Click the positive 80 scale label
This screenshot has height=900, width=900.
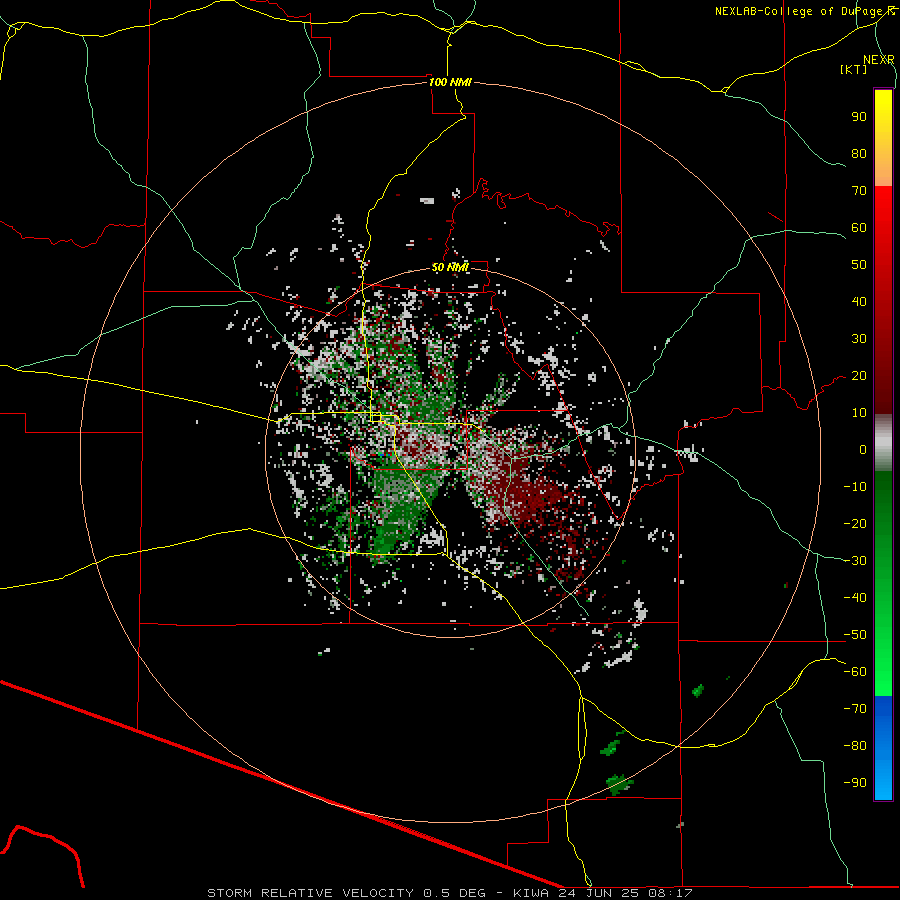coord(859,153)
